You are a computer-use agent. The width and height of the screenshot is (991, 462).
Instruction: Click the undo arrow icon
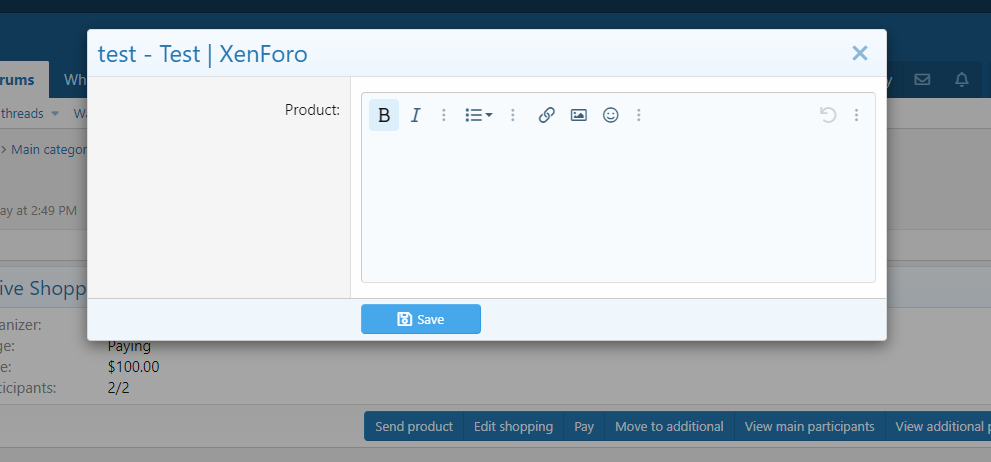(827, 115)
